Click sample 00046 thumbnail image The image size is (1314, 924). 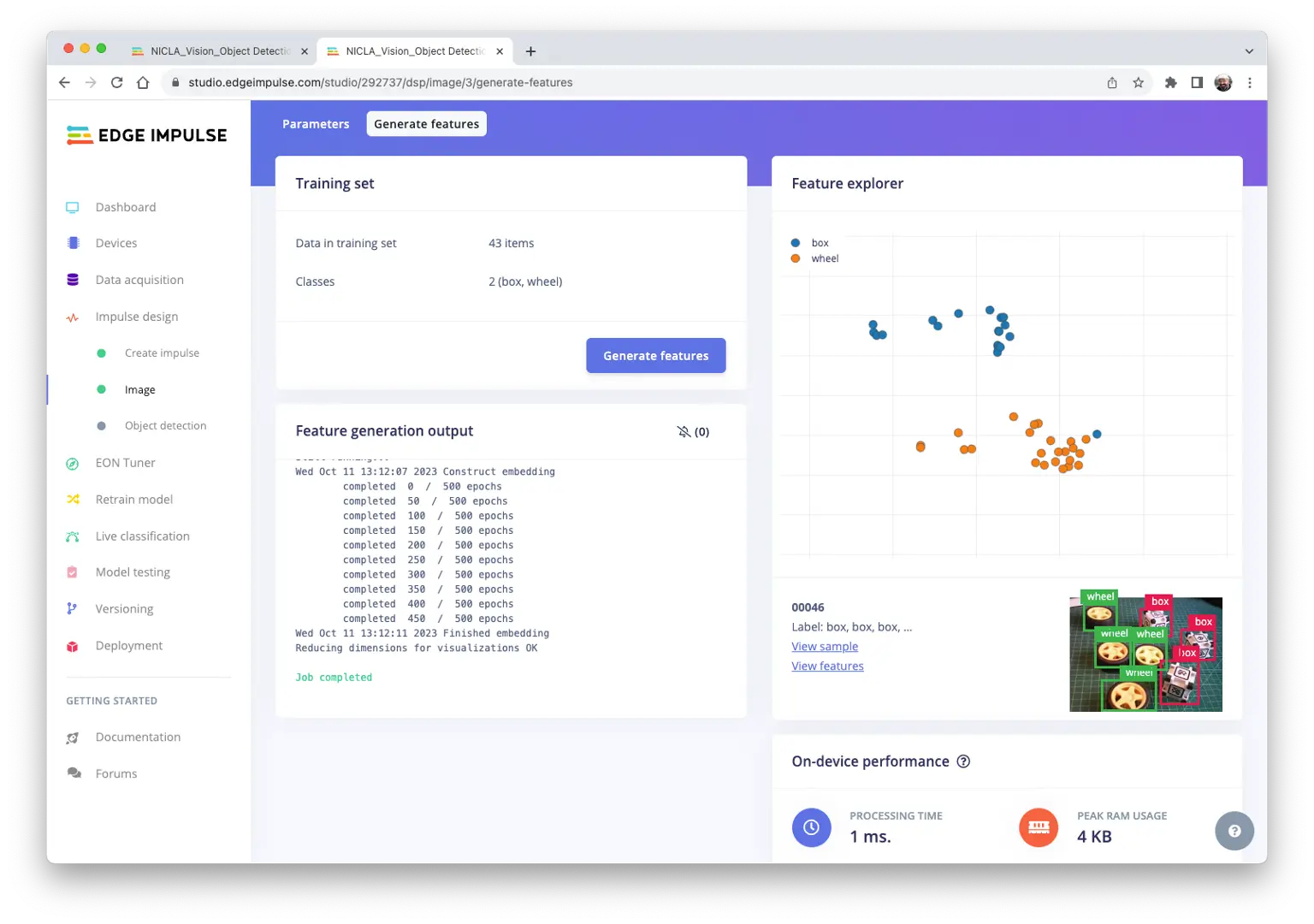click(1145, 654)
